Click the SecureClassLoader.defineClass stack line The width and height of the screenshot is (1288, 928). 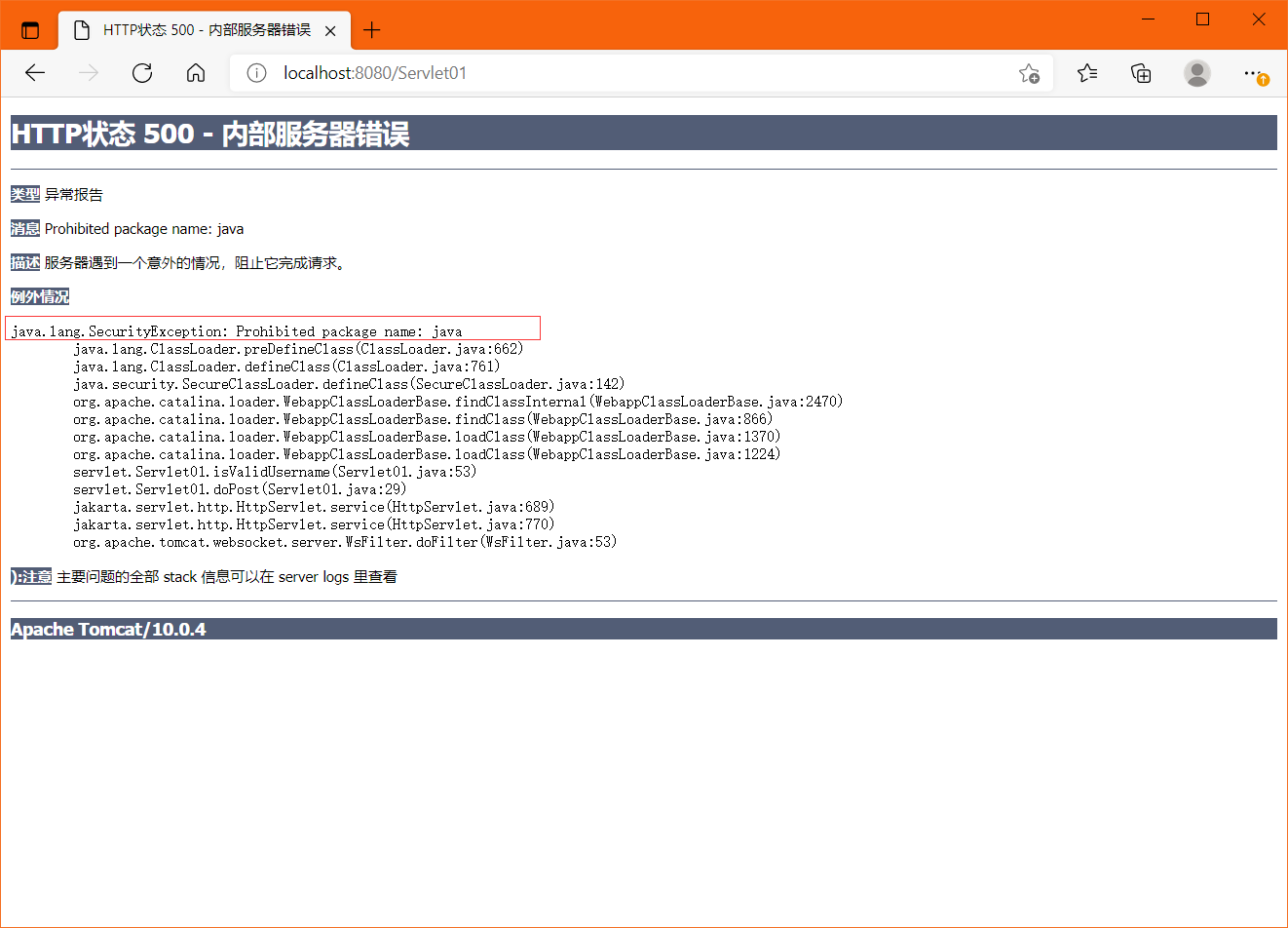click(x=349, y=384)
